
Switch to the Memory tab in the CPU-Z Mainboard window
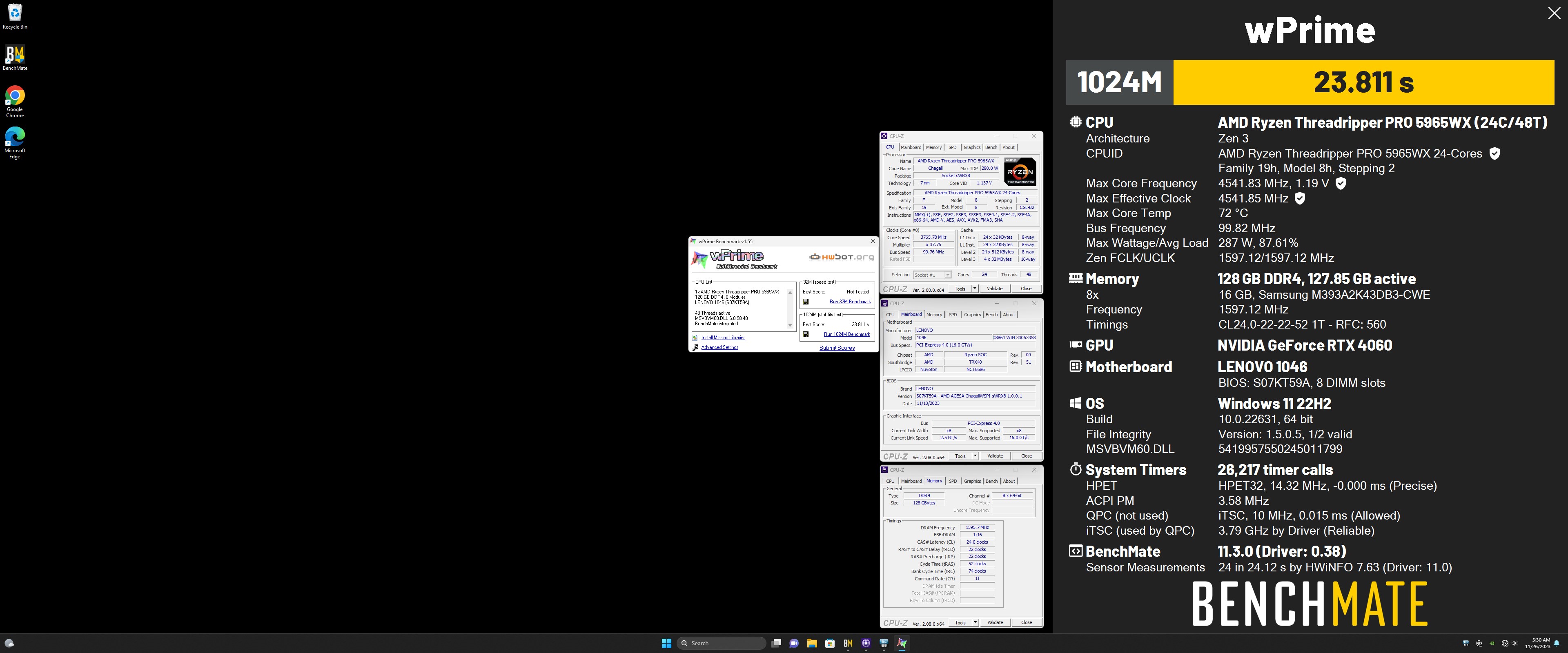934,315
